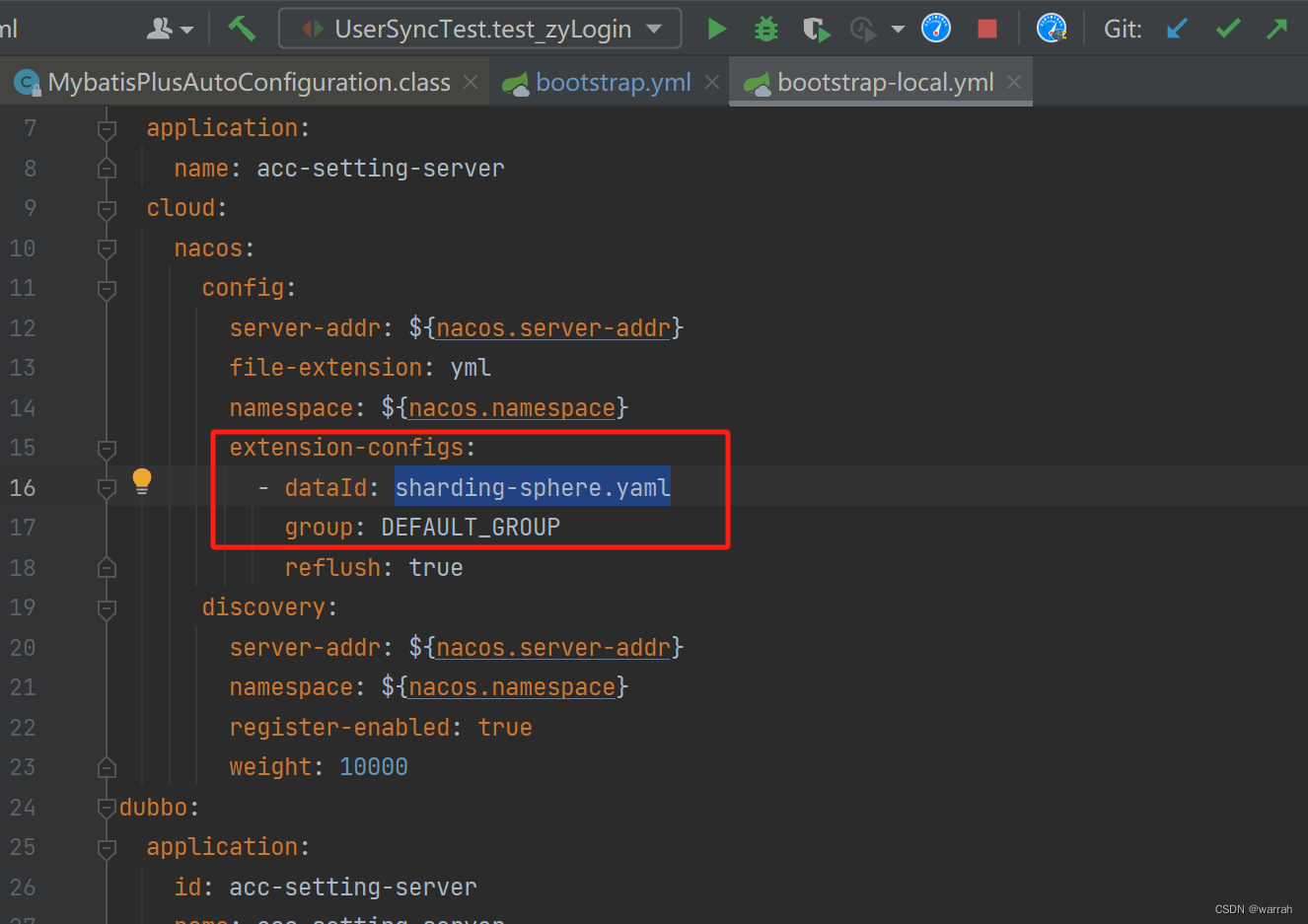Click the fold end marker on line 8

tap(107, 169)
